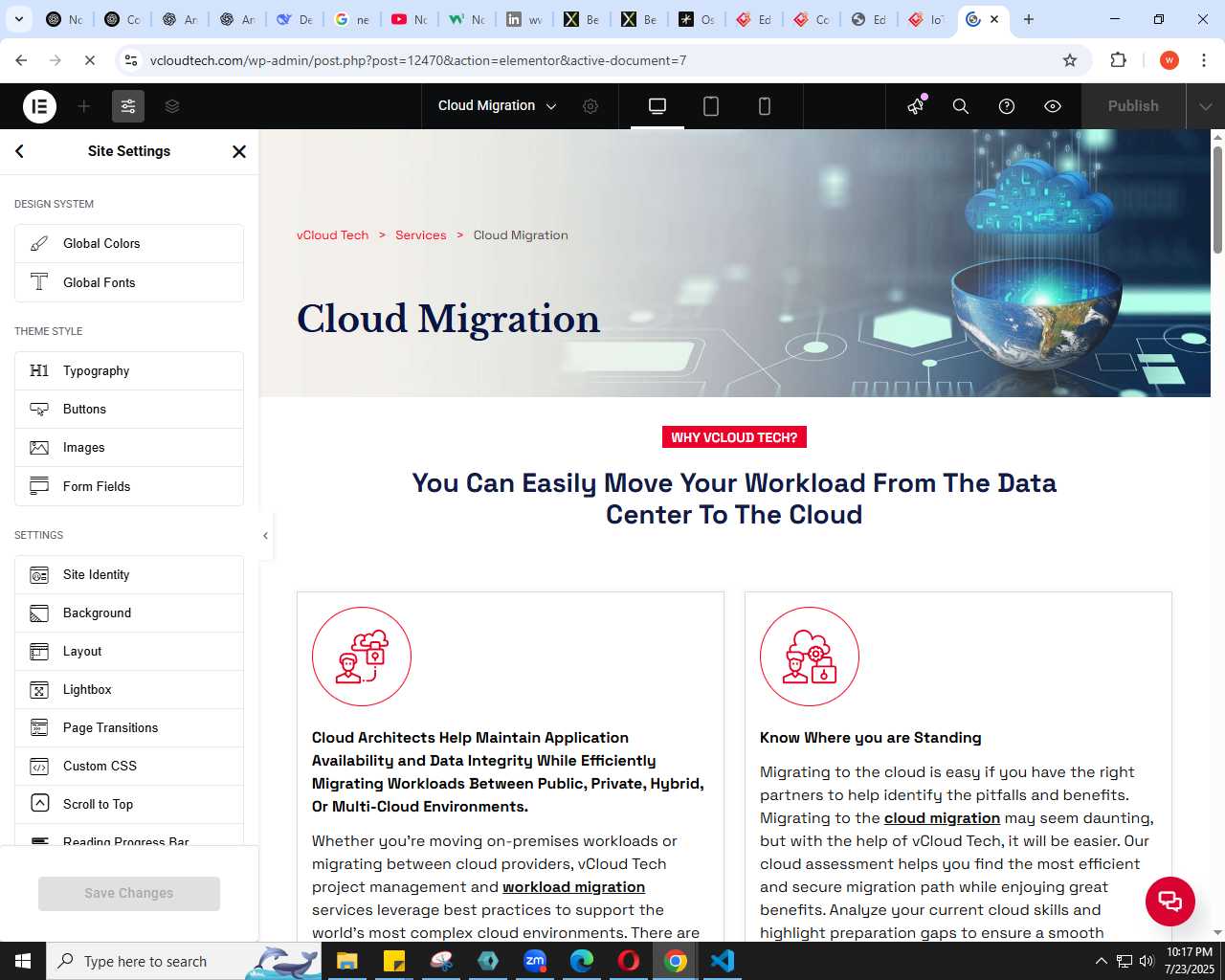Switch to mobile view mode

(765, 106)
